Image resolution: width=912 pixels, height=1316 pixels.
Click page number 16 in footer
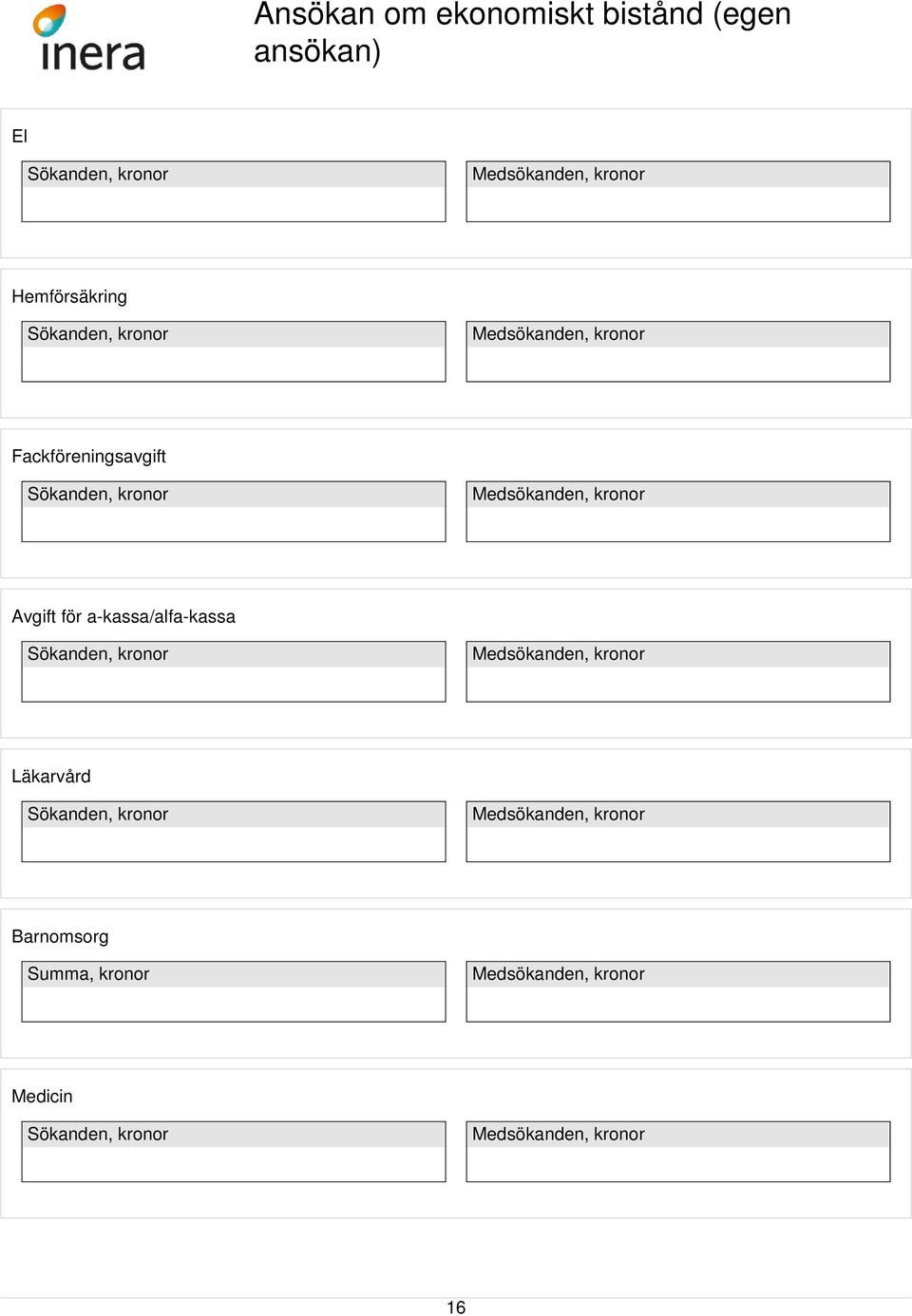(456, 1307)
